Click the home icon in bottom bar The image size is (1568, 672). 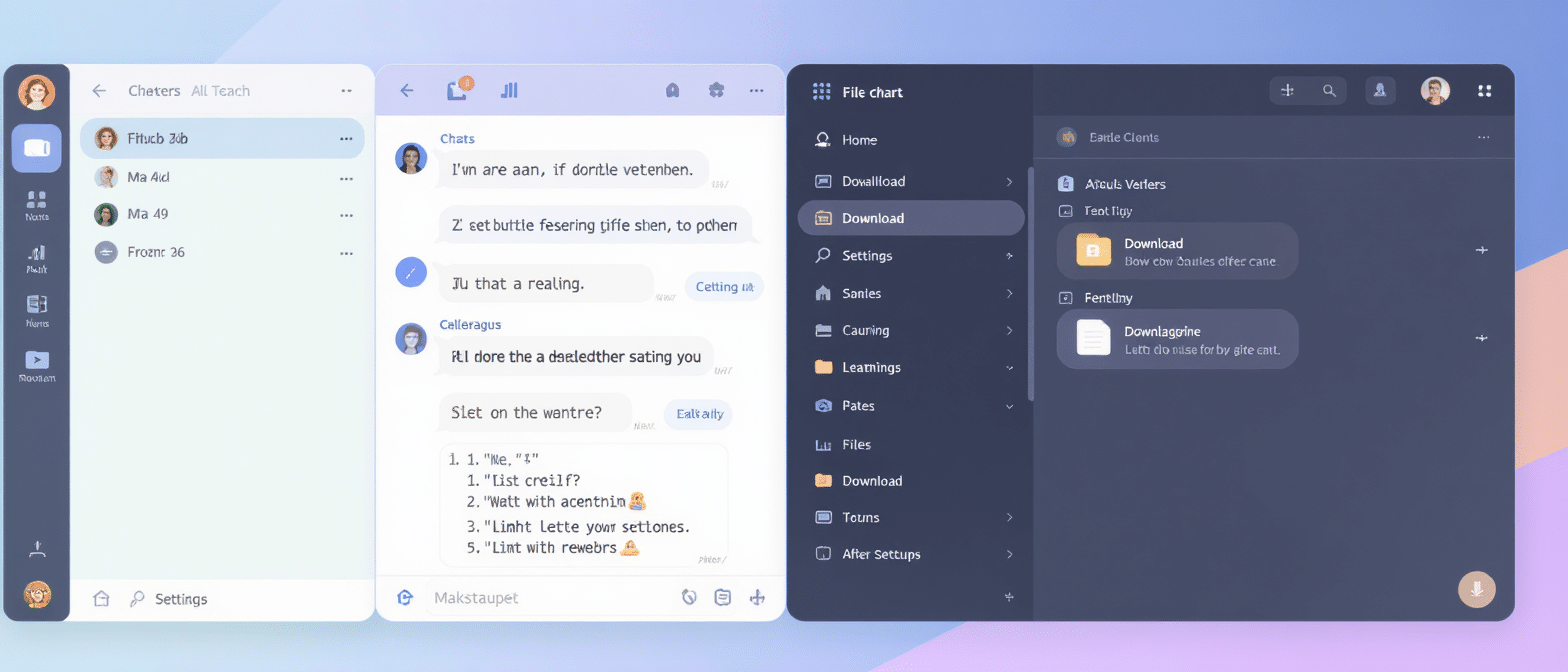101,598
